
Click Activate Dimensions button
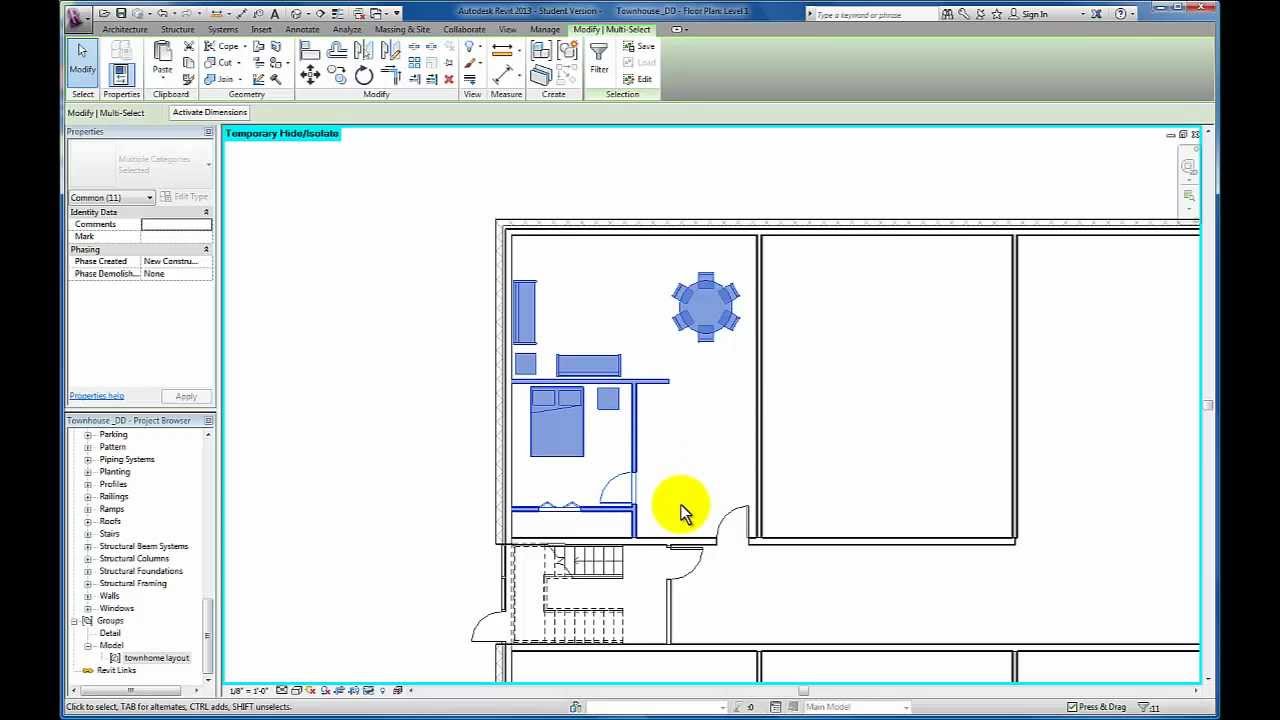[x=210, y=112]
